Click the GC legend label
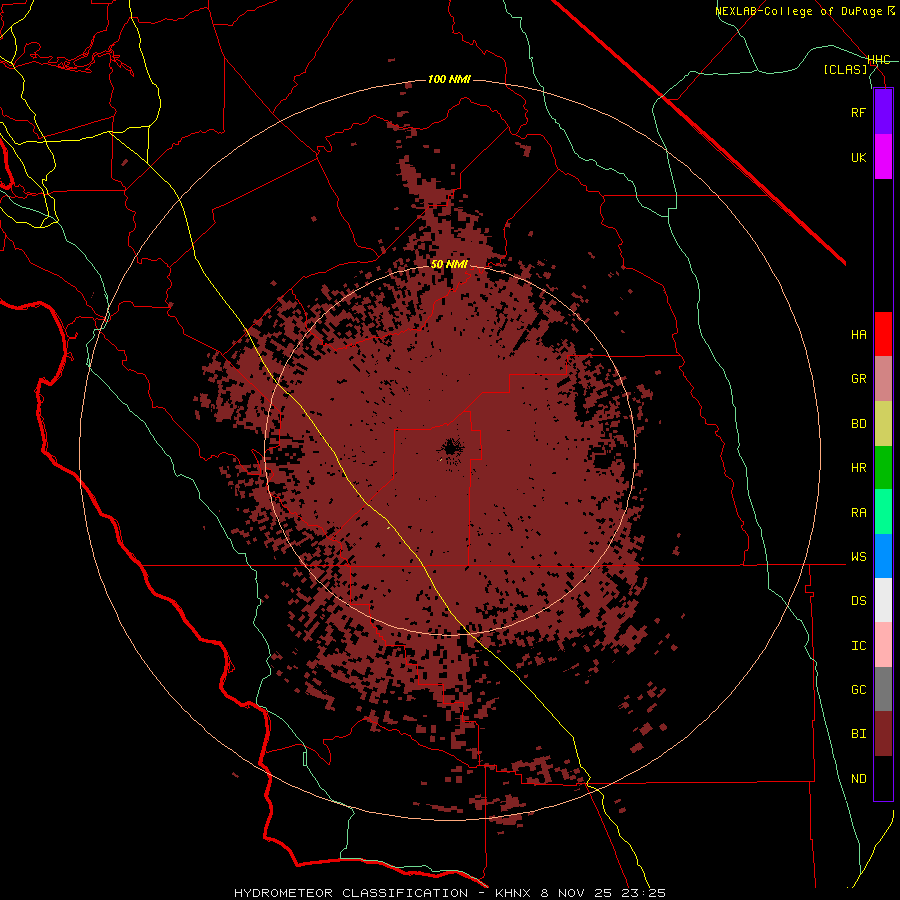The height and width of the screenshot is (900, 900). (x=859, y=689)
